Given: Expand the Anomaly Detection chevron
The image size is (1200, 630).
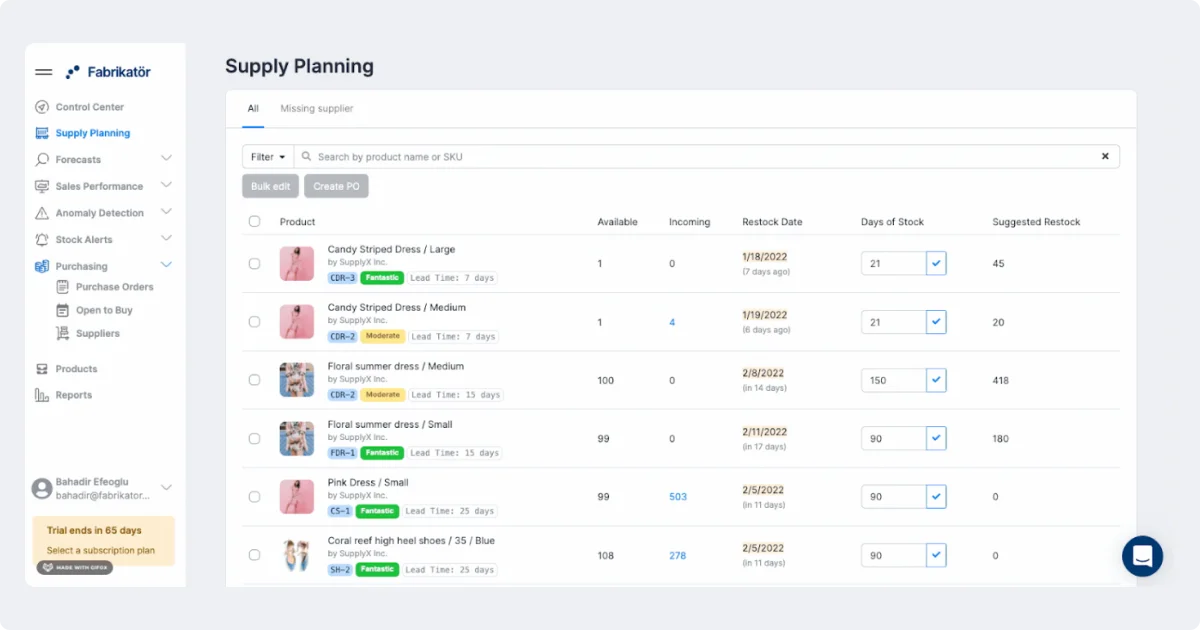Looking at the screenshot, I should point(166,212).
